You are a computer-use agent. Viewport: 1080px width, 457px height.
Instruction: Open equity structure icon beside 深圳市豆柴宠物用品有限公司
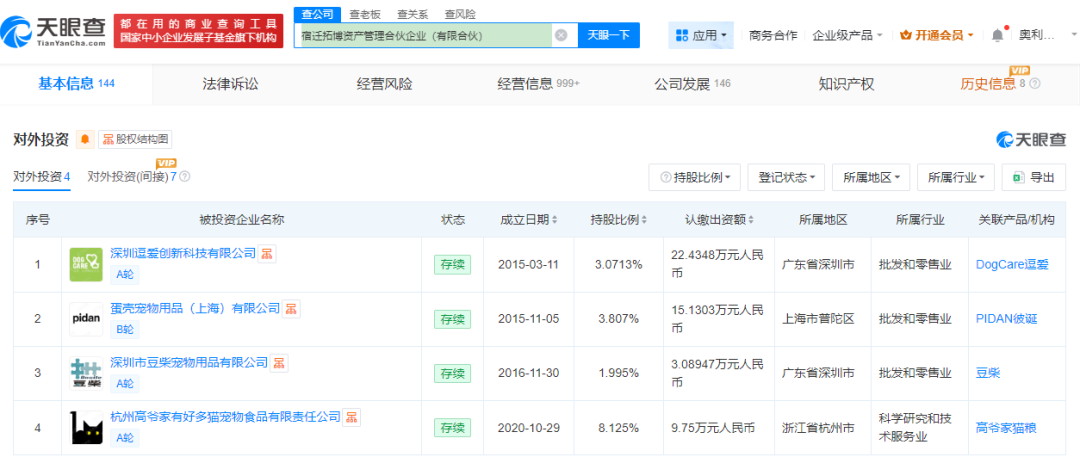[280, 363]
